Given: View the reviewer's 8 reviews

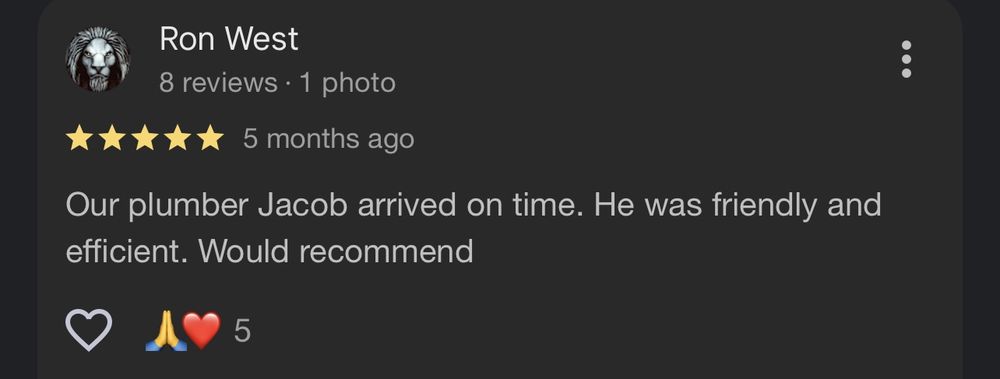Looking at the screenshot, I should [218, 83].
